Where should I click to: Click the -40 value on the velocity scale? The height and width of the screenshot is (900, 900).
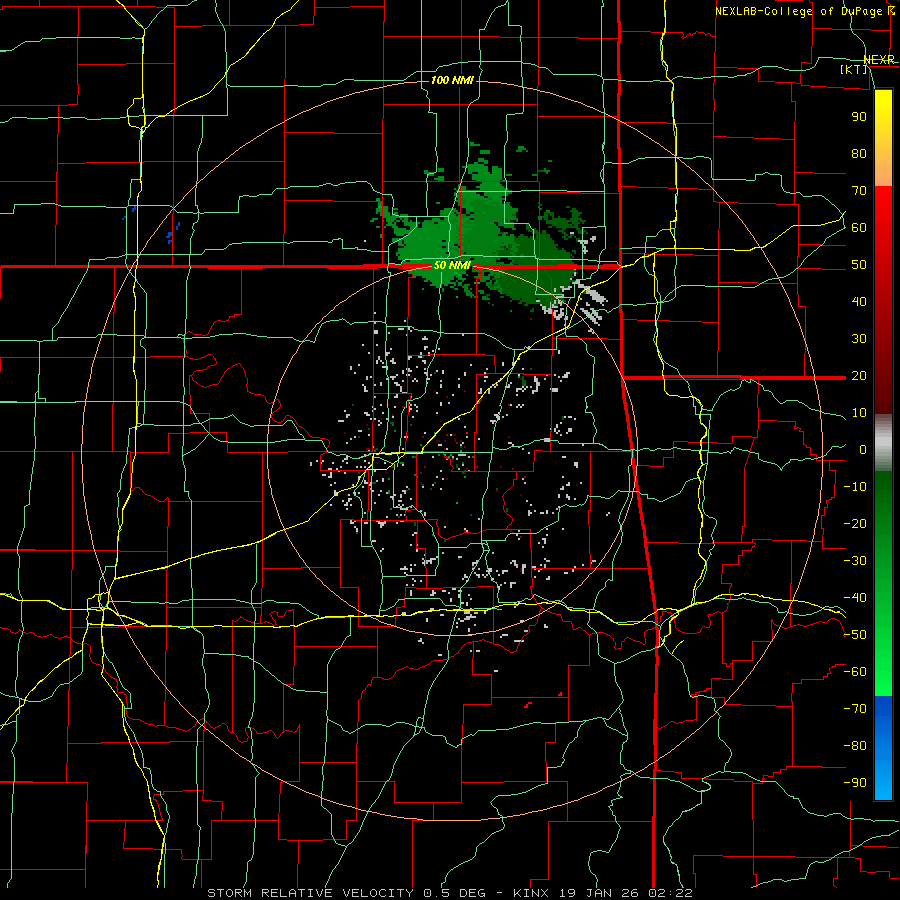(855, 598)
